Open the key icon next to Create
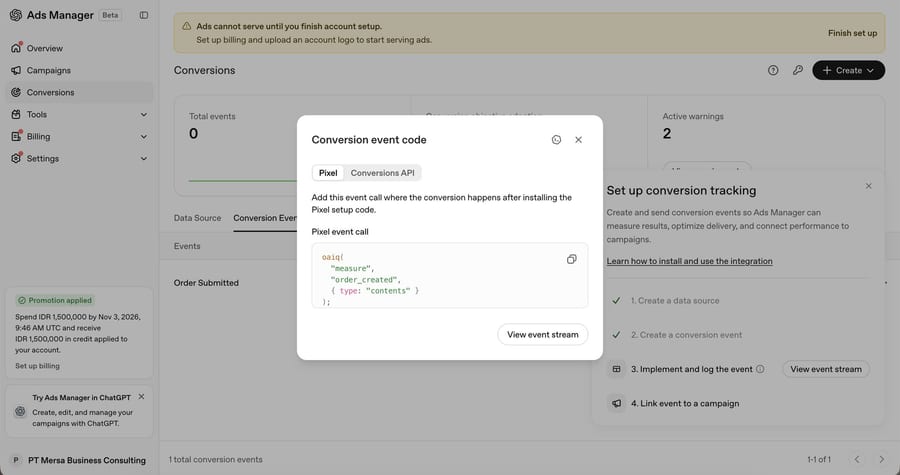The height and width of the screenshot is (475, 900). coord(798,71)
